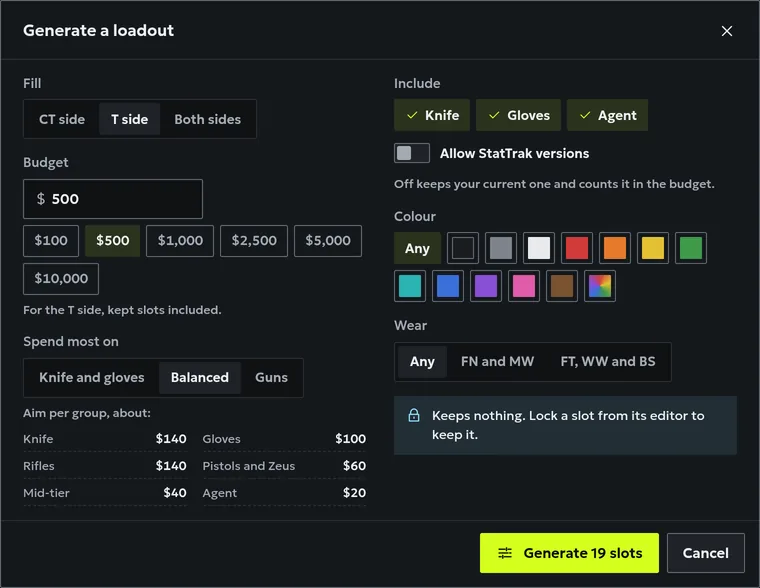Pick the green colour swatch

click(691, 248)
